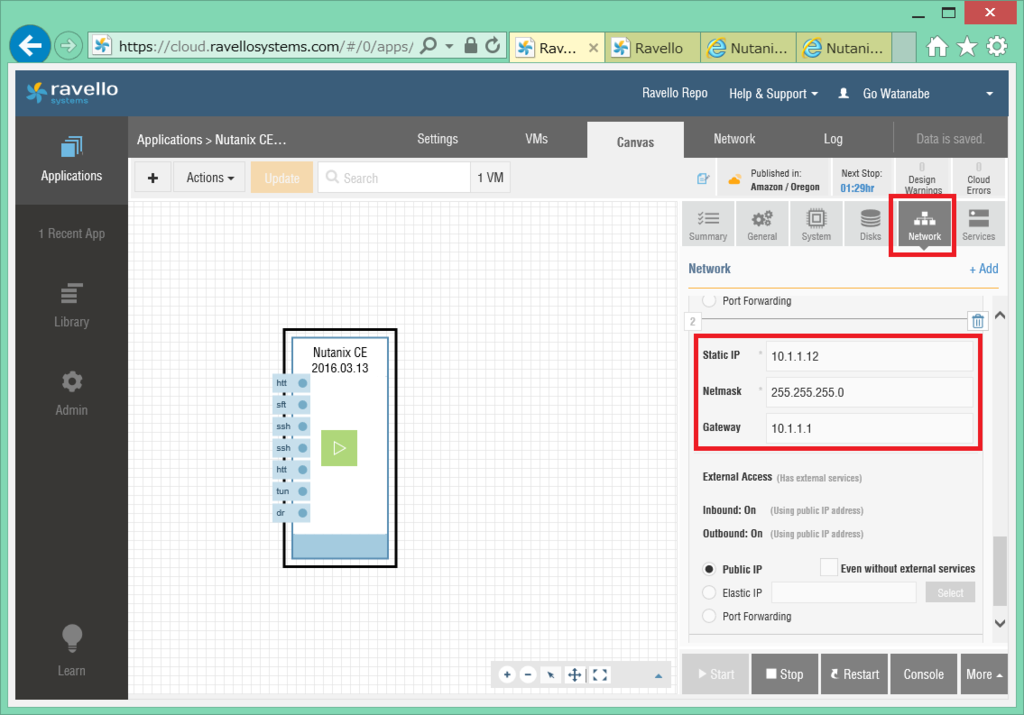Click the browser forward arrow button
This screenshot has width=1024, height=715.
(x=68, y=46)
